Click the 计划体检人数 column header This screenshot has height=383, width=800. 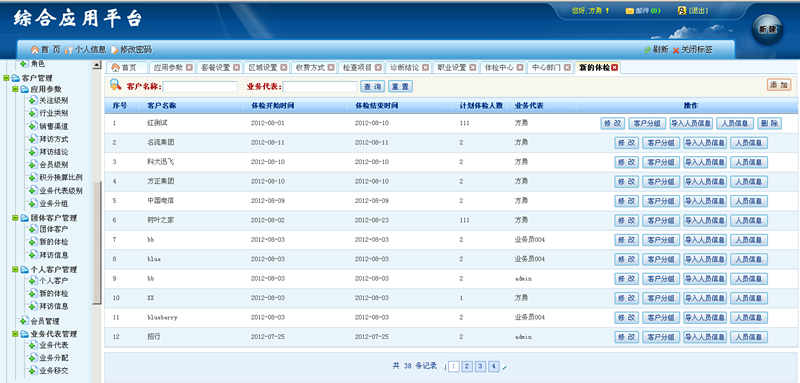pos(481,106)
